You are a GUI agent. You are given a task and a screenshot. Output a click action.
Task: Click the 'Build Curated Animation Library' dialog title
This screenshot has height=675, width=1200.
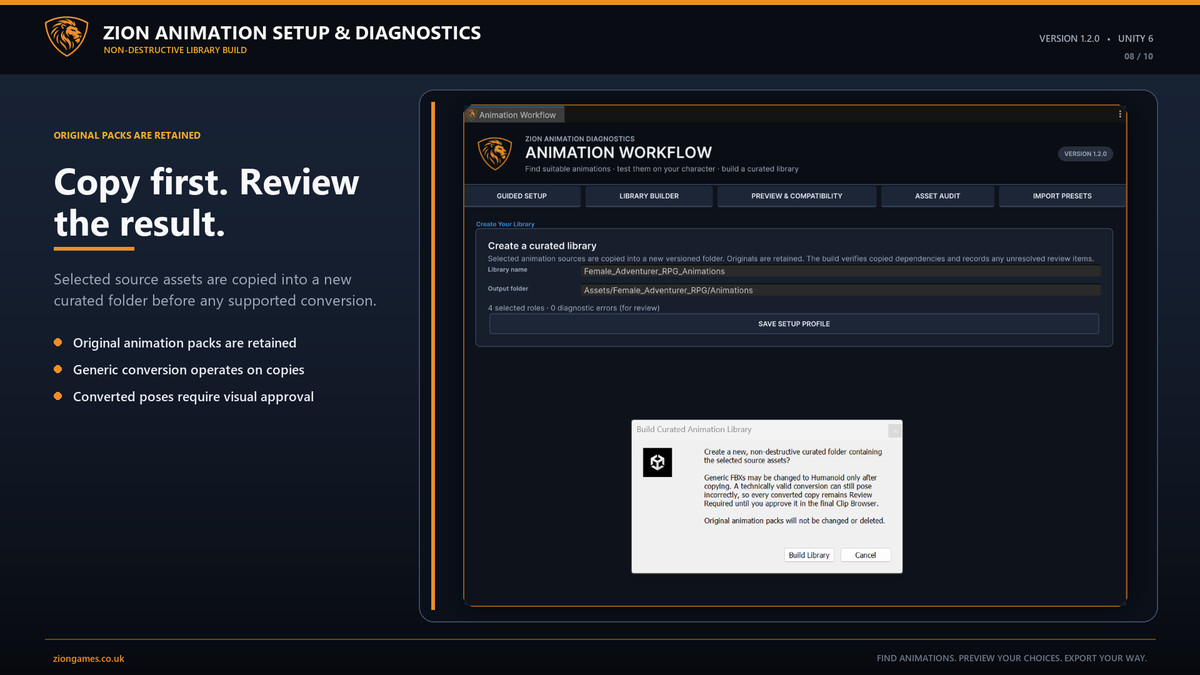click(x=694, y=429)
